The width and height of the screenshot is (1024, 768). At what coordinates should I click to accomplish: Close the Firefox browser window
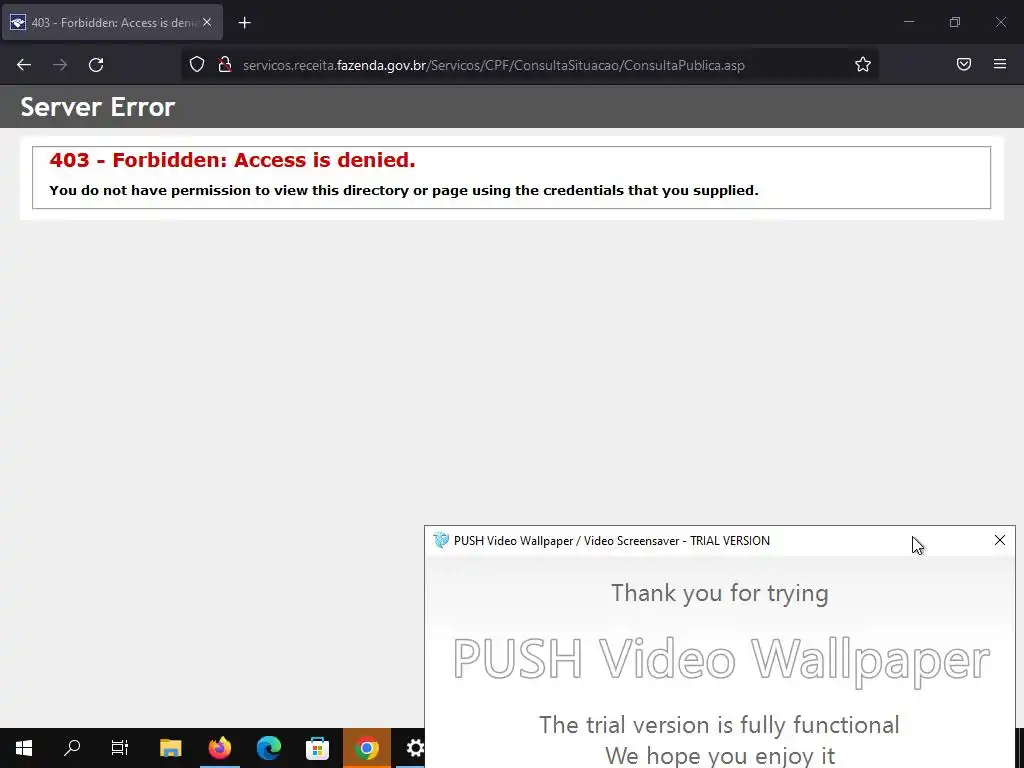pyautogui.click(x=1000, y=22)
